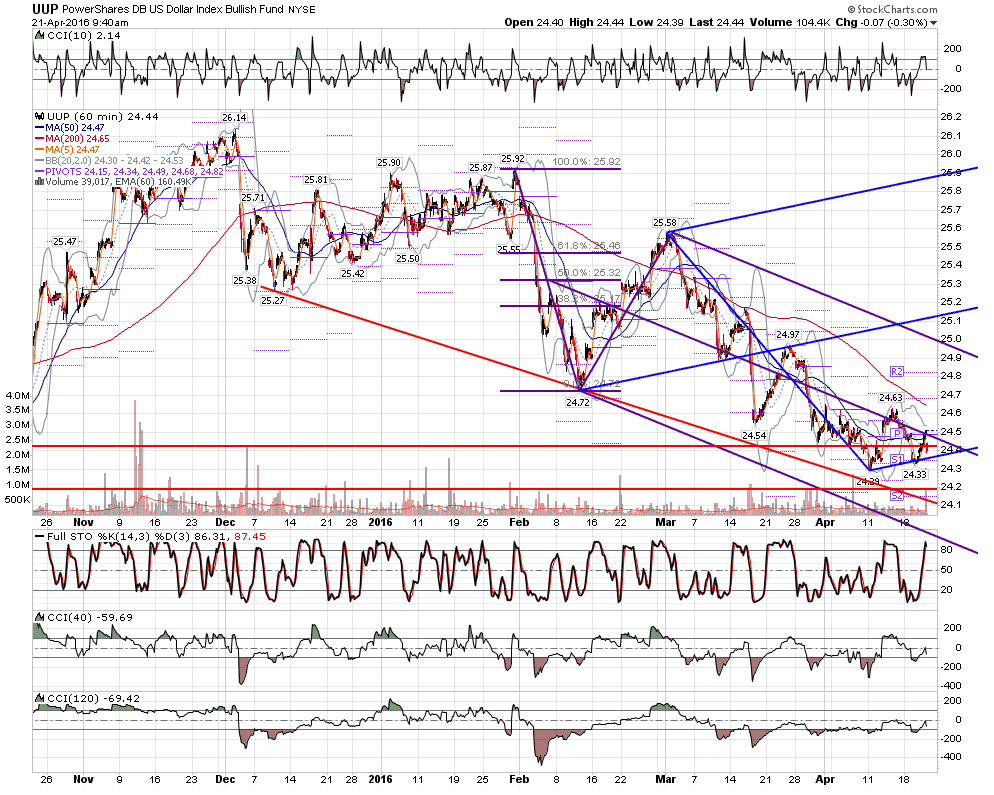Click the red down arrow after Chg
This screenshot has width=994, height=795.
pyautogui.click(x=933, y=23)
